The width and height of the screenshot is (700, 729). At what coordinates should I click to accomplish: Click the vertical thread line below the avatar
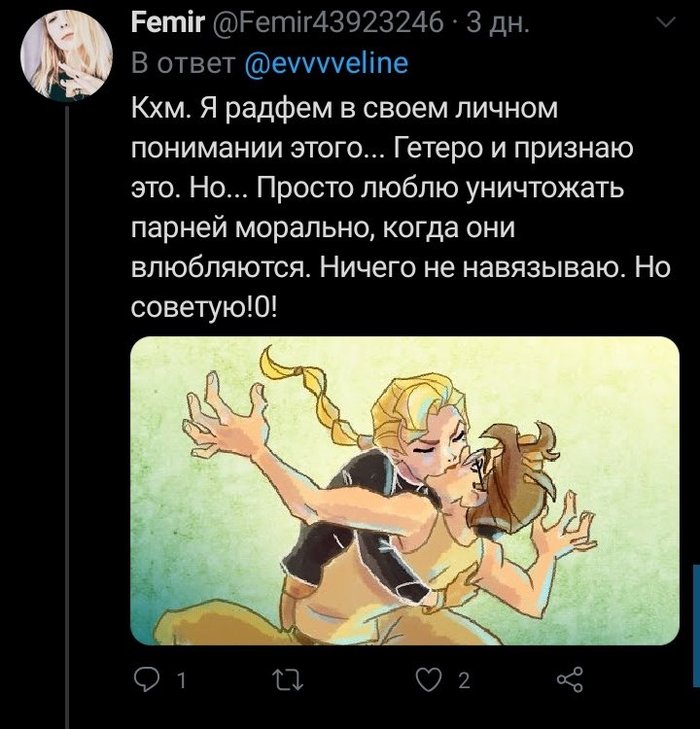(x=67, y=400)
